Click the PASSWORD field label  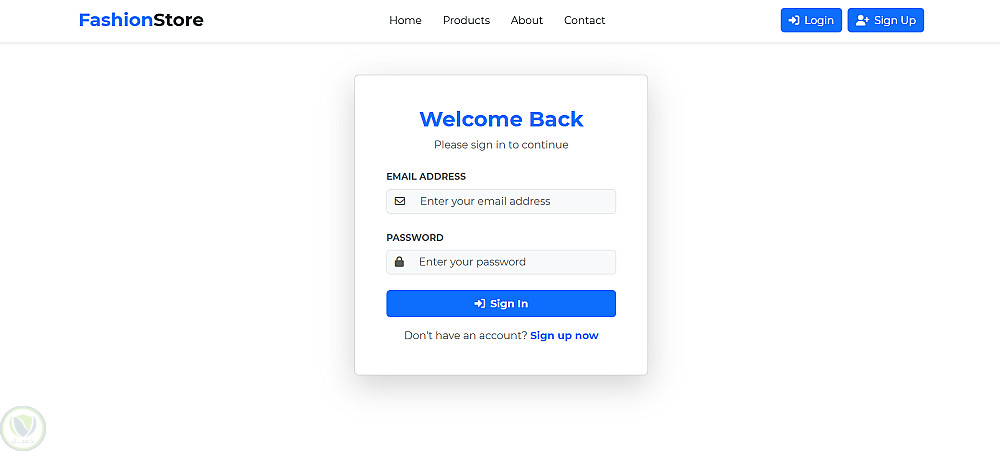click(415, 238)
